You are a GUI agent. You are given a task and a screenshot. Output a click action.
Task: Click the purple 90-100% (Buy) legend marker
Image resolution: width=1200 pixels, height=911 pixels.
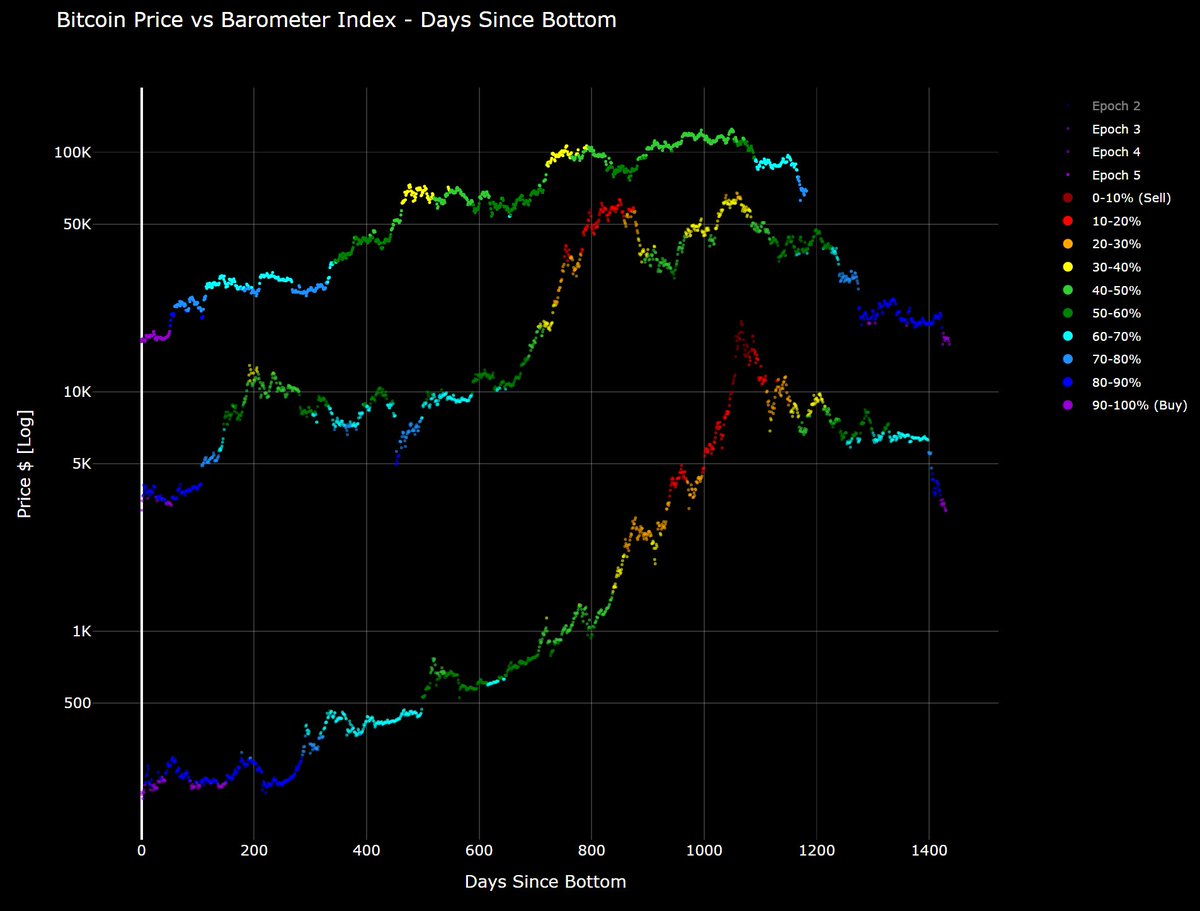(x=1069, y=405)
